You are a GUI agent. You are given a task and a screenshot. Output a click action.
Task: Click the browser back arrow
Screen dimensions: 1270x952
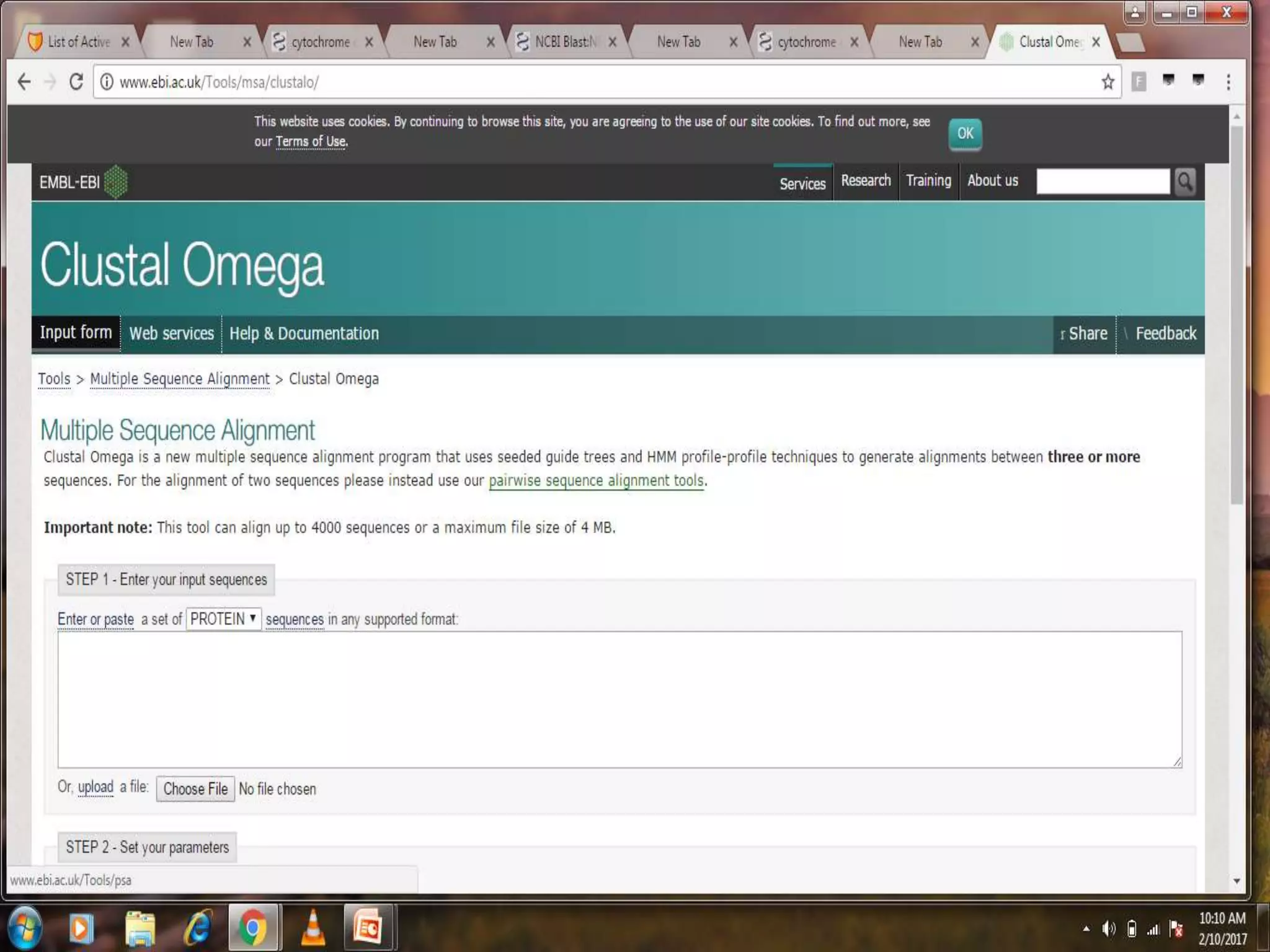click(x=24, y=82)
